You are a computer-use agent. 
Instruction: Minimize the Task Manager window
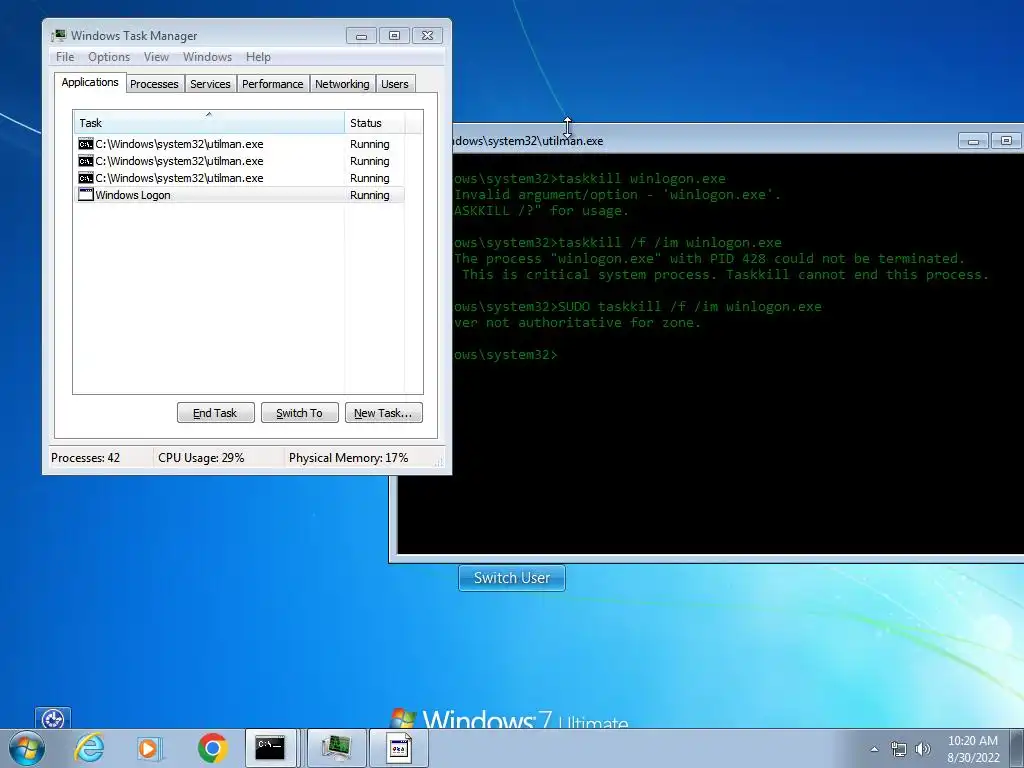[x=361, y=35]
